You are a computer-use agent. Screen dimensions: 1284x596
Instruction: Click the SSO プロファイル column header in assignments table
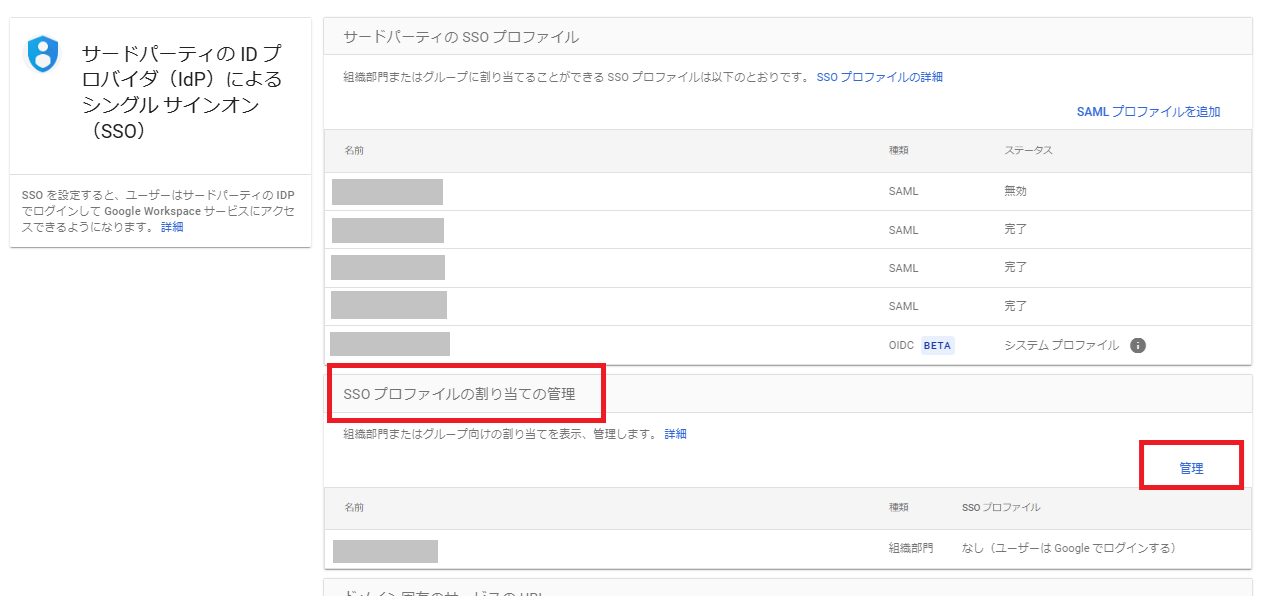pos(1000,507)
